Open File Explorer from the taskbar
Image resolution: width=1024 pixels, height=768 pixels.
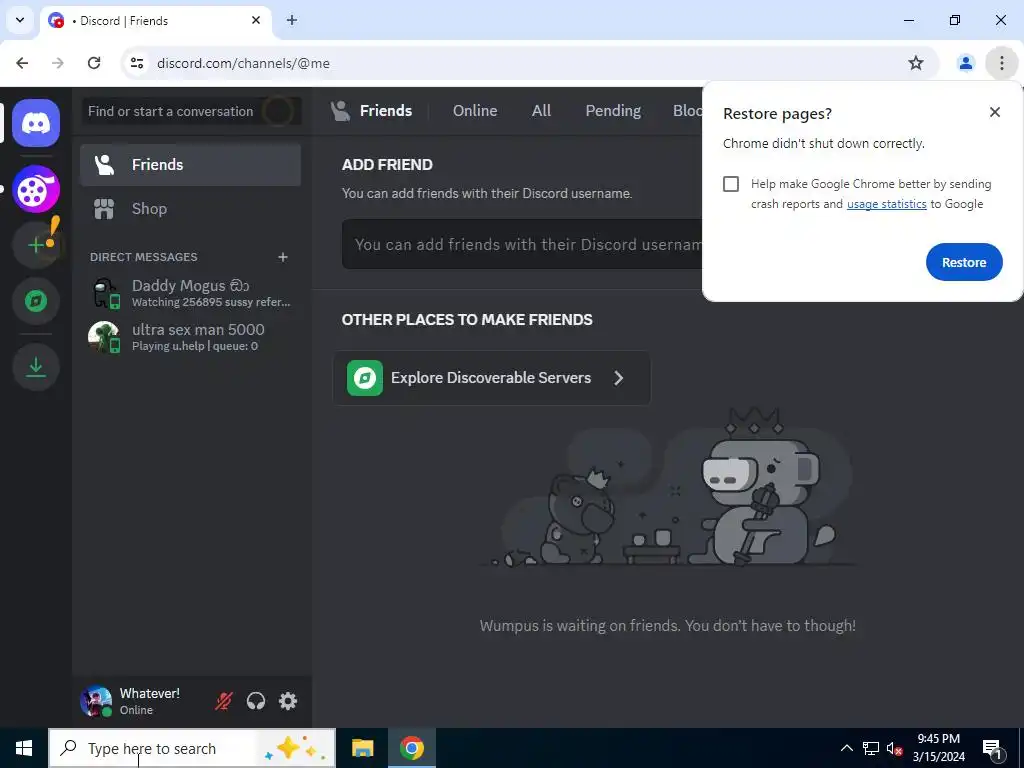coord(362,748)
